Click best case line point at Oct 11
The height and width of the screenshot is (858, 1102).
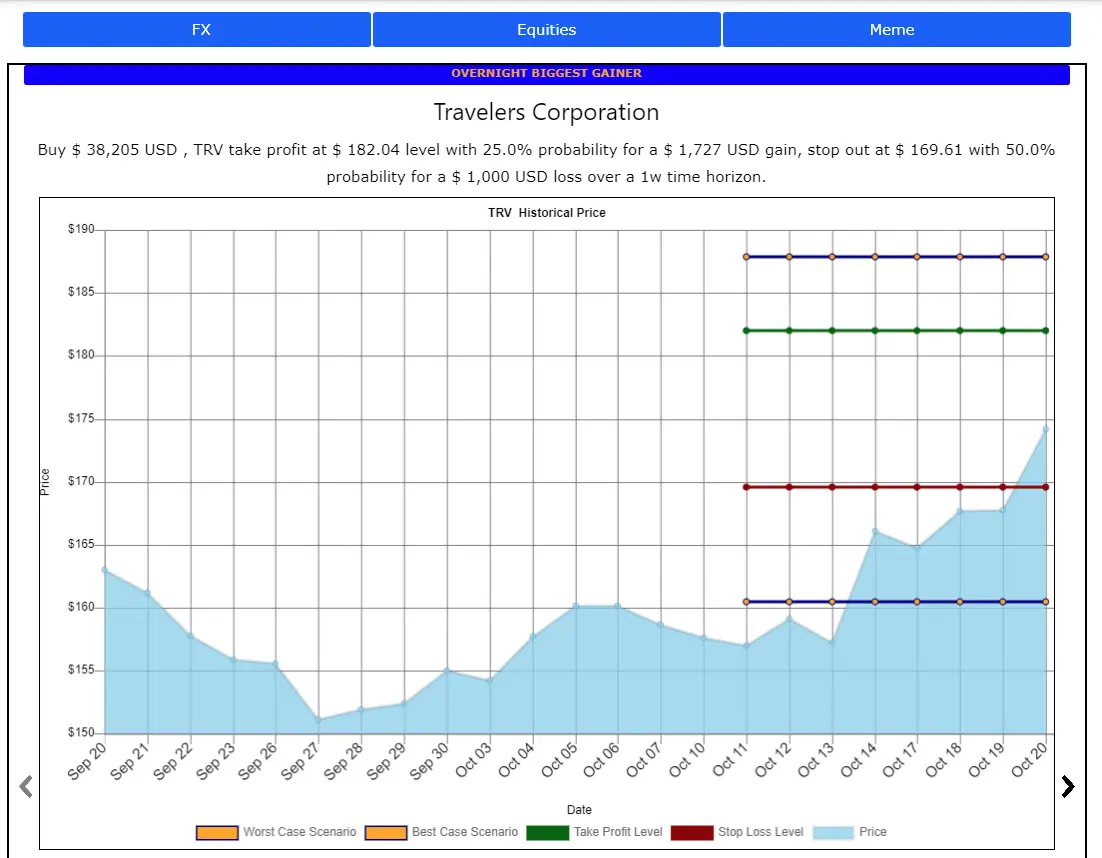746,257
